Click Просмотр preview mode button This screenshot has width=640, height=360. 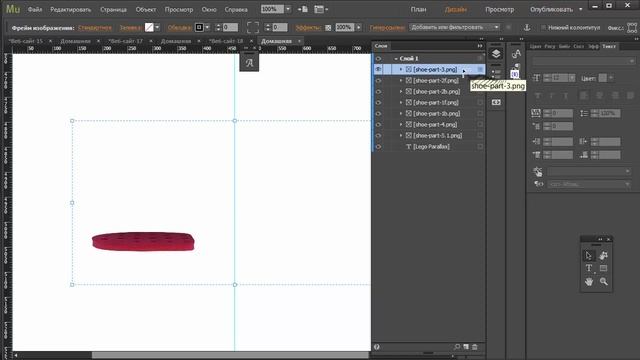(x=500, y=9)
